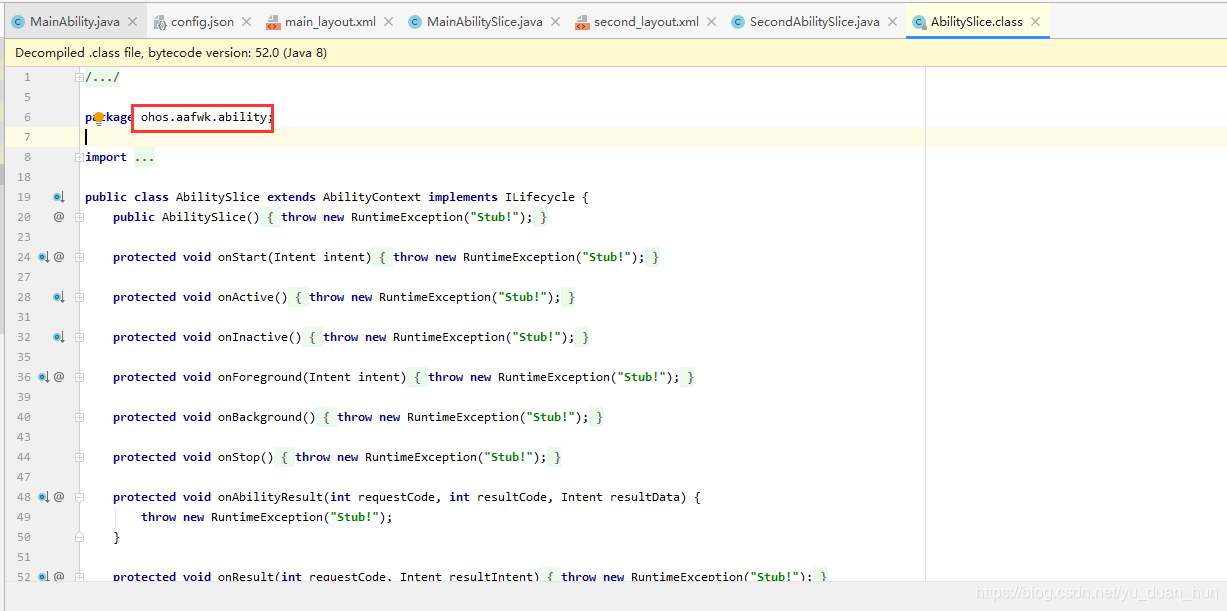1227x611 pixels.
Task: Click the intention lightbulb on the package line
Action: click(x=99, y=118)
